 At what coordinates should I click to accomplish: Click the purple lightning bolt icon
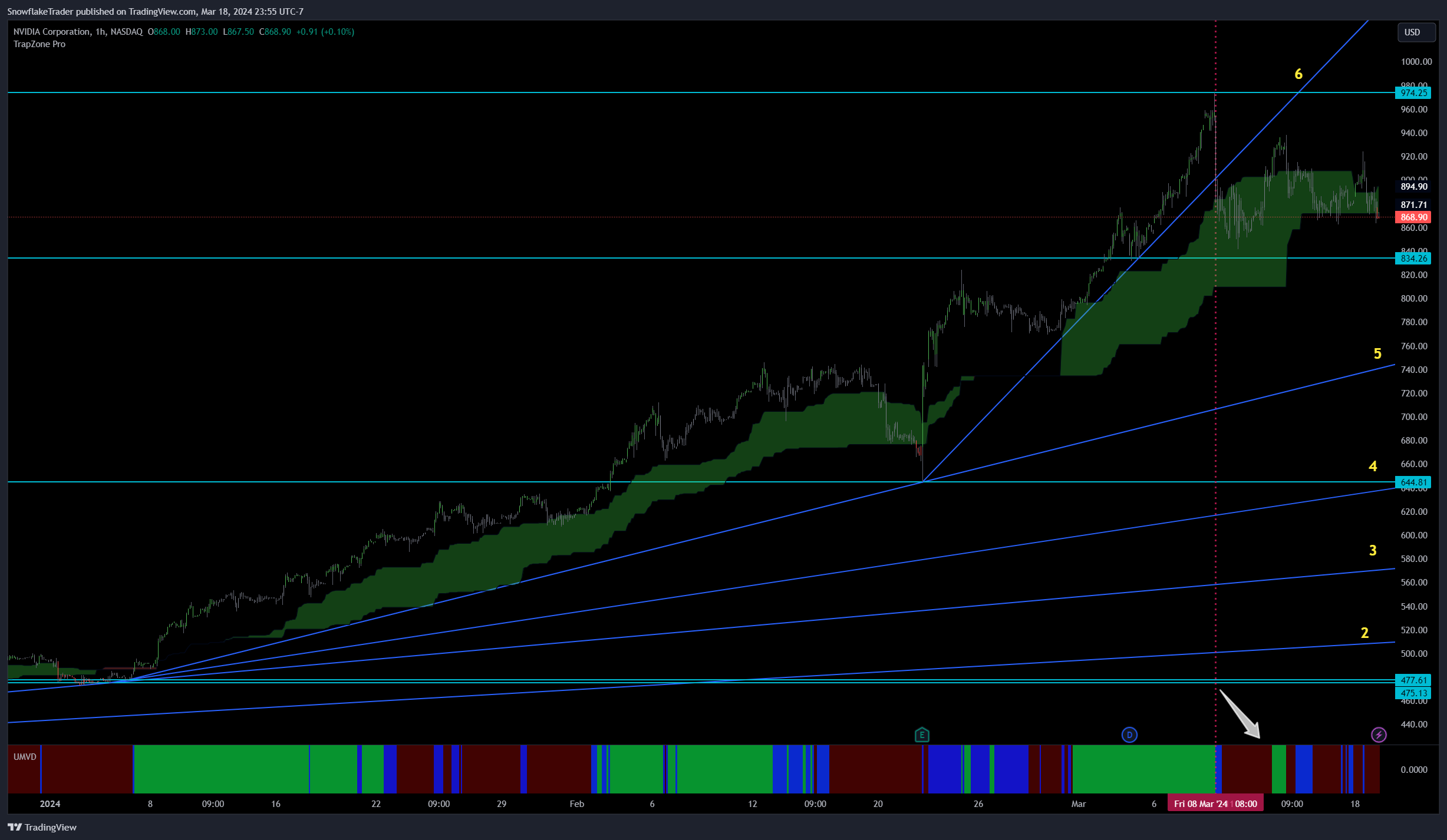1379,735
